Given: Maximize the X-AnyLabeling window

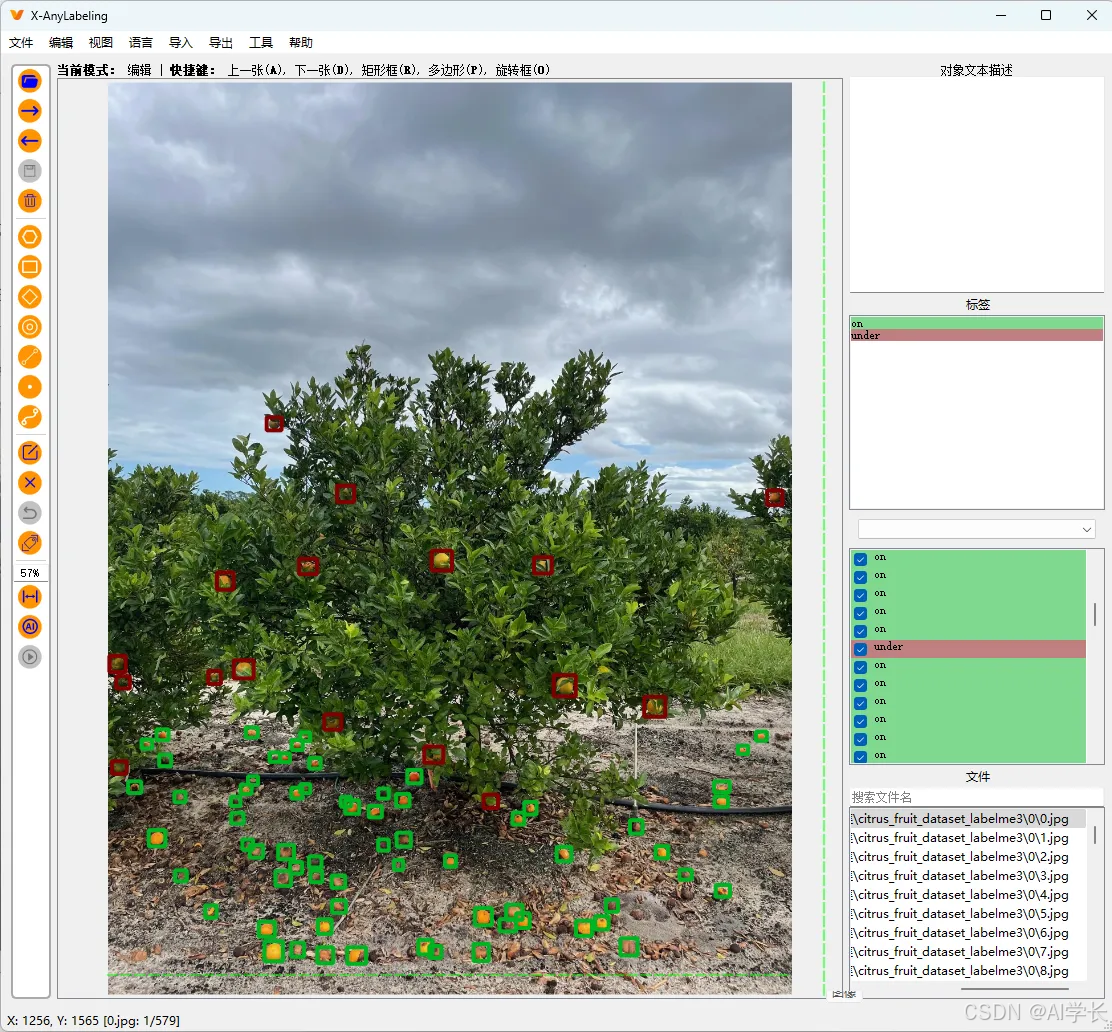Looking at the screenshot, I should pyautogui.click(x=1045, y=16).
